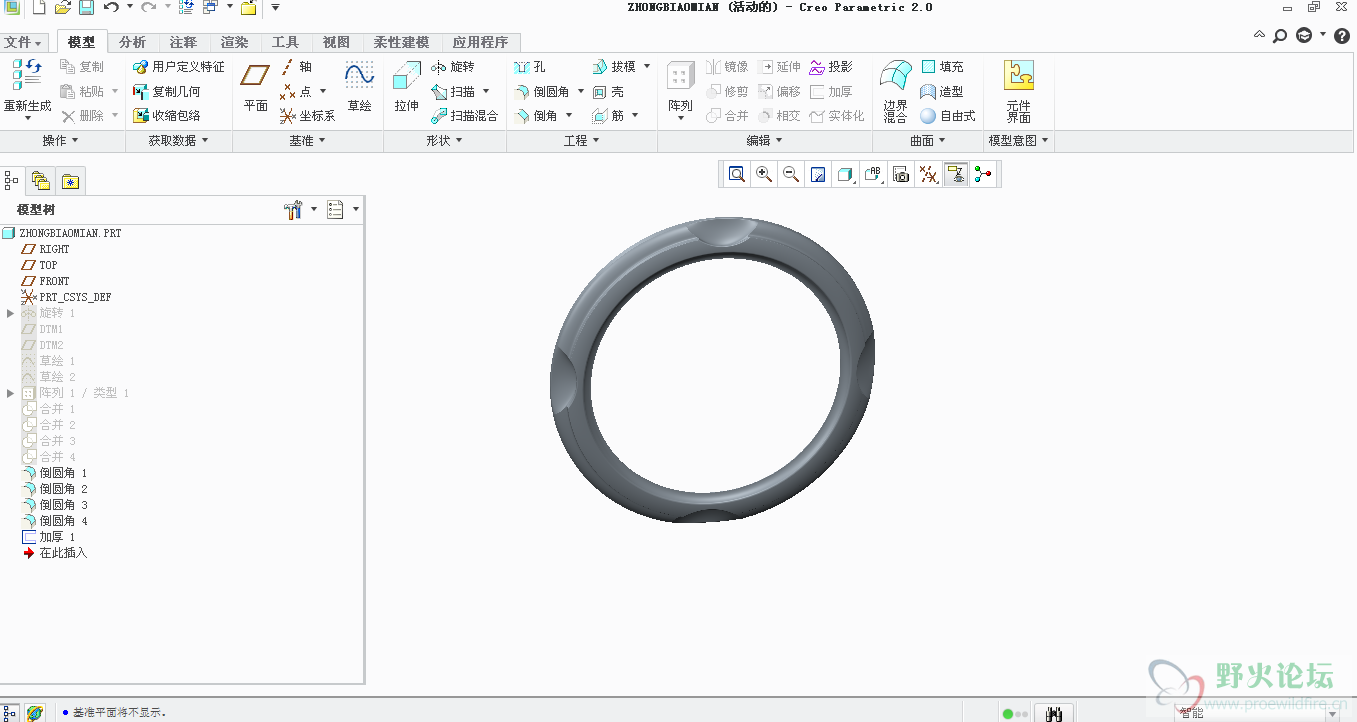Click the Repaint icon in graphics toolbar
This screenshot has width=1357, height=722.
pos(818,175)
